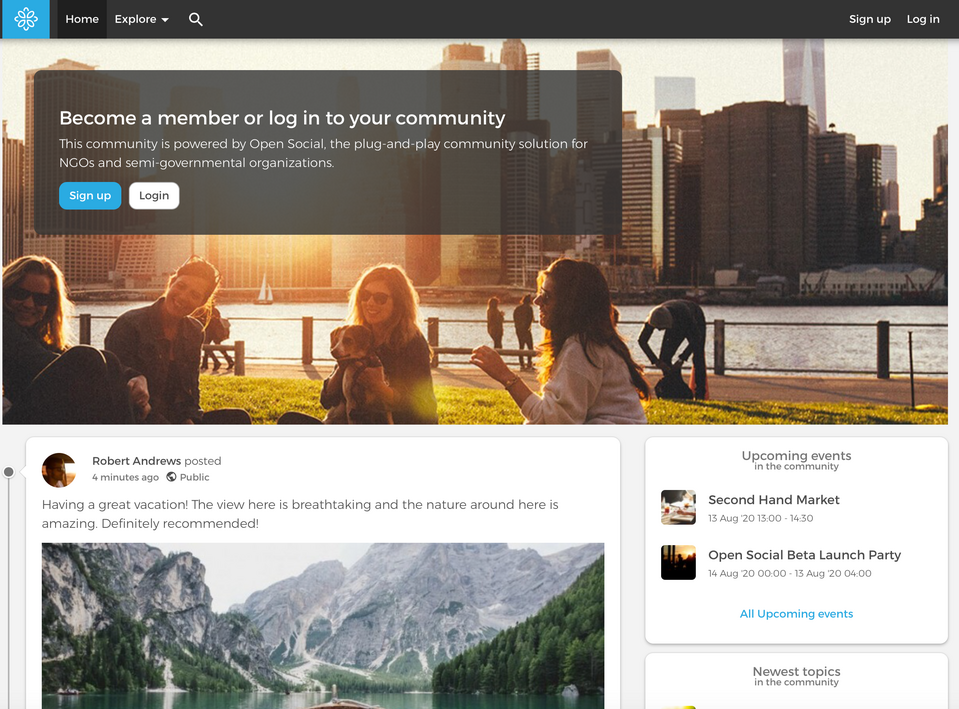959x709 pixels.
Task: Click the Public globe visibility icon
Action: pos(172,478)
